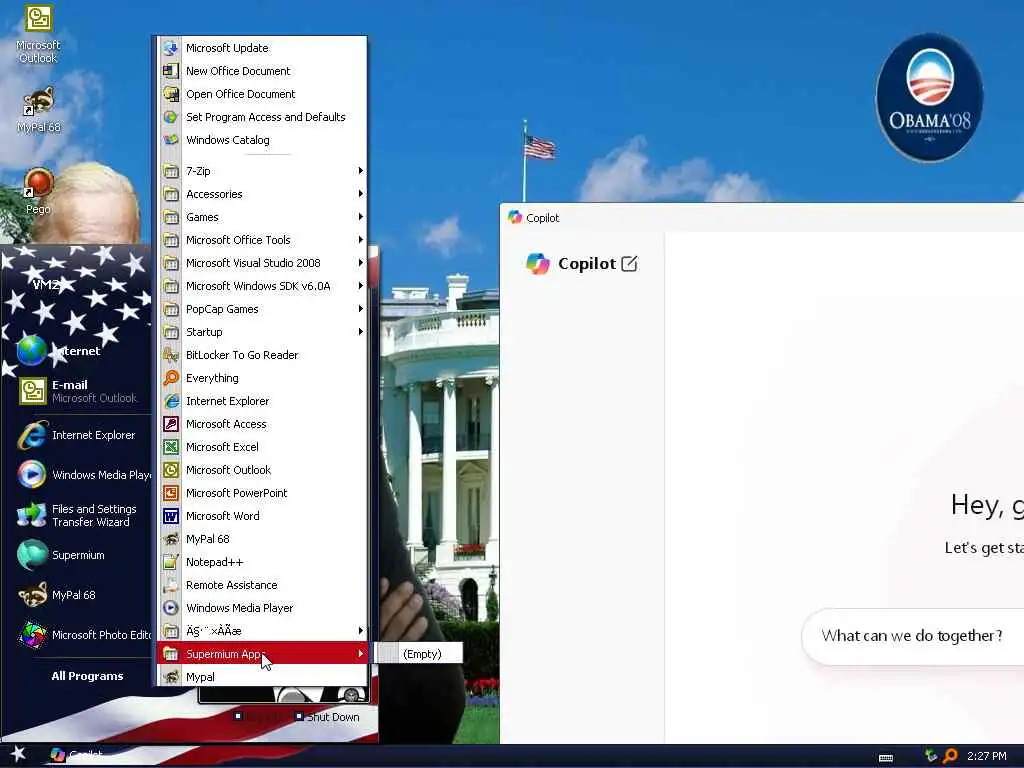Choose the Notepad++ menu entry
The width and height of the screenshot is (1024, 768).
click(x=262, y=562)
